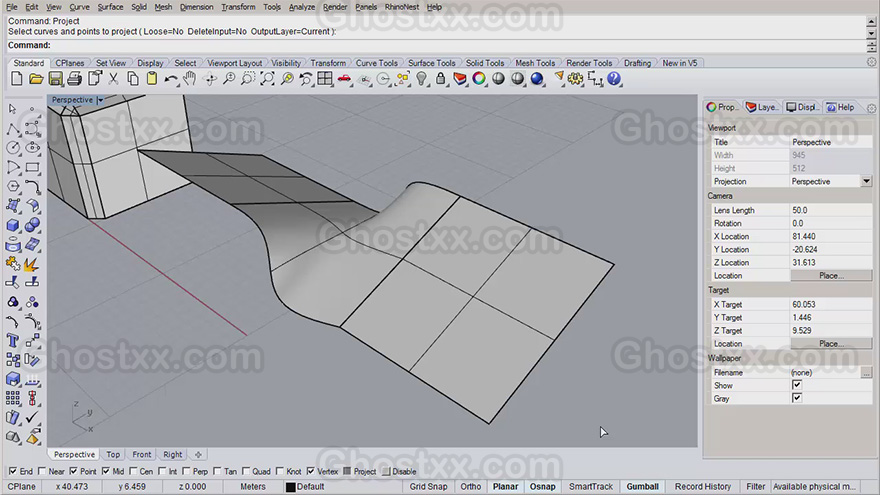The height and width of the screenshot is (495, 880).
Task: Click the four-viewport layout icon
Action: tap(325, 79)
